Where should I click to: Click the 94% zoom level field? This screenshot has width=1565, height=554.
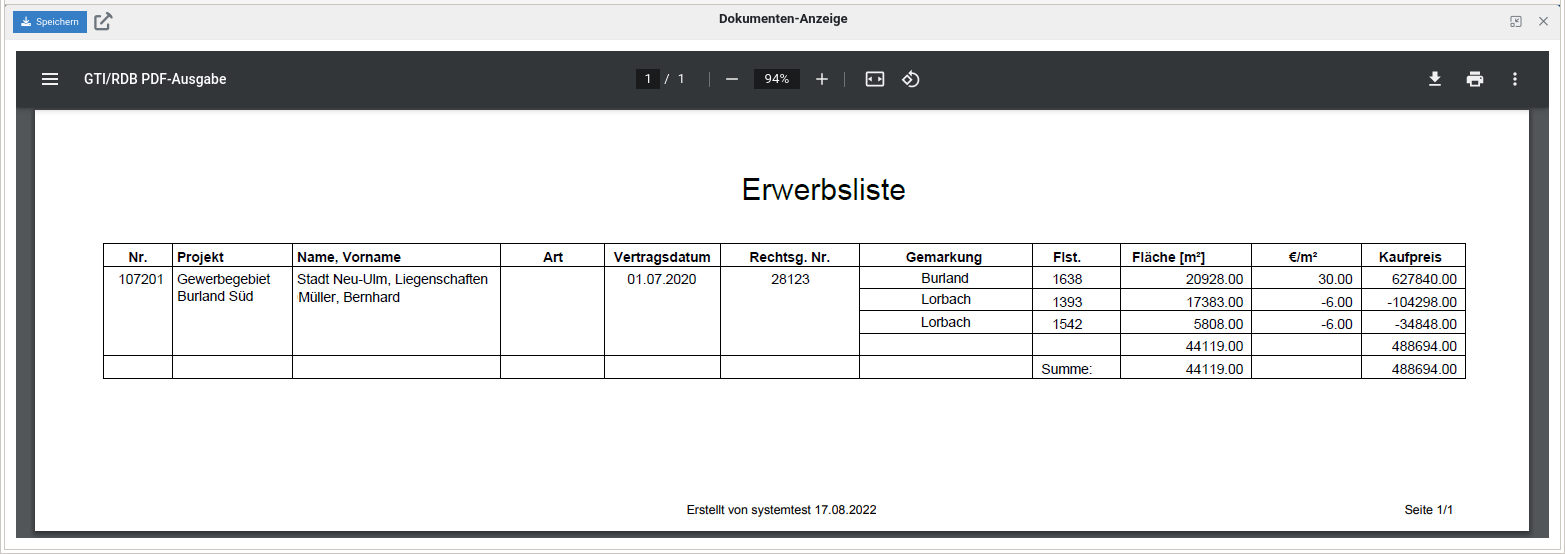tap(776, 79)
